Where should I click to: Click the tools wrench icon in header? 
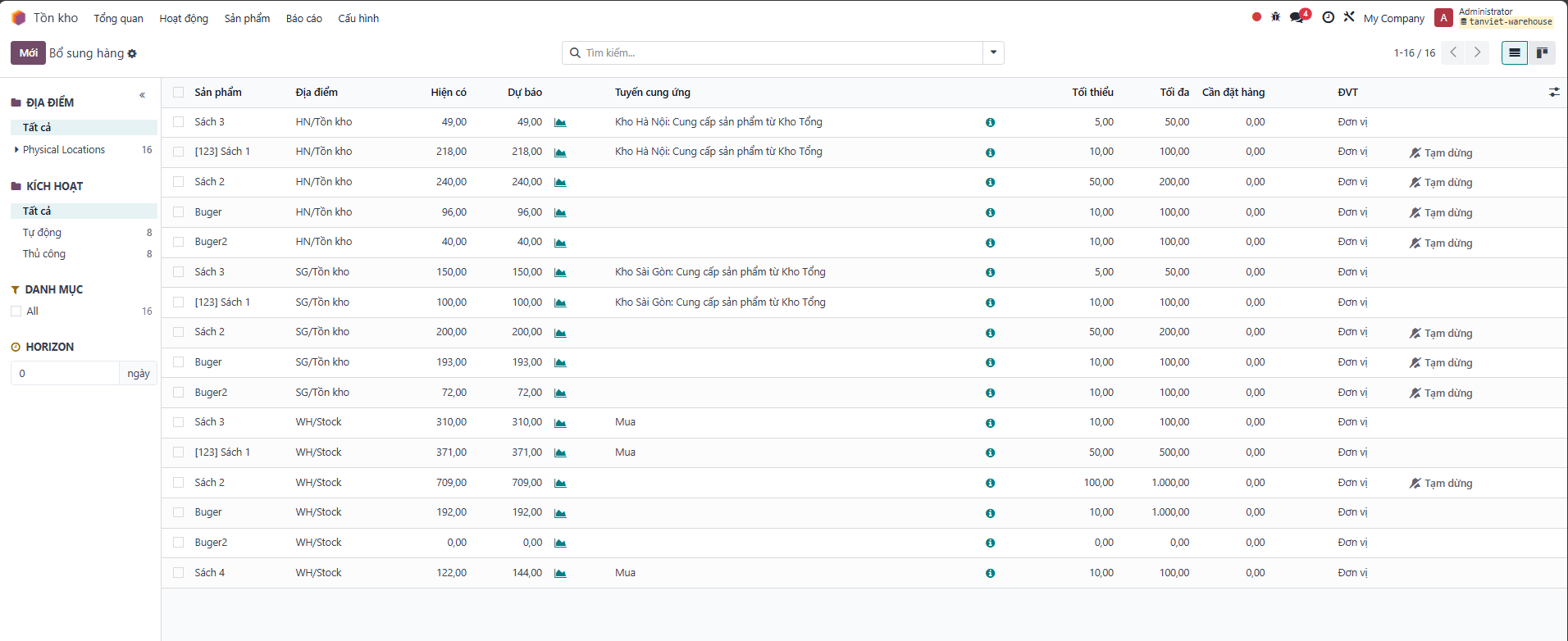[1349, 17]
